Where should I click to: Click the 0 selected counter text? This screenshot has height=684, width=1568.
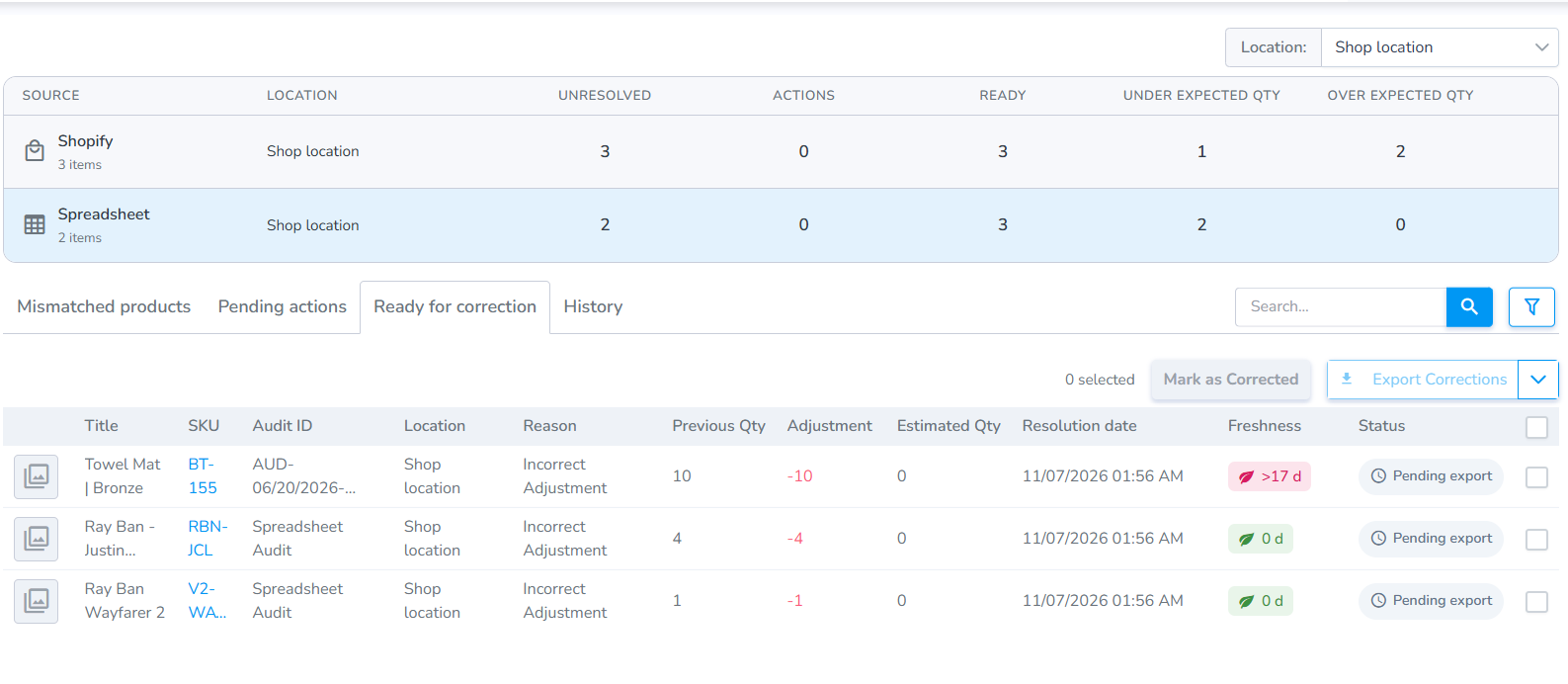click(1100, 380)
